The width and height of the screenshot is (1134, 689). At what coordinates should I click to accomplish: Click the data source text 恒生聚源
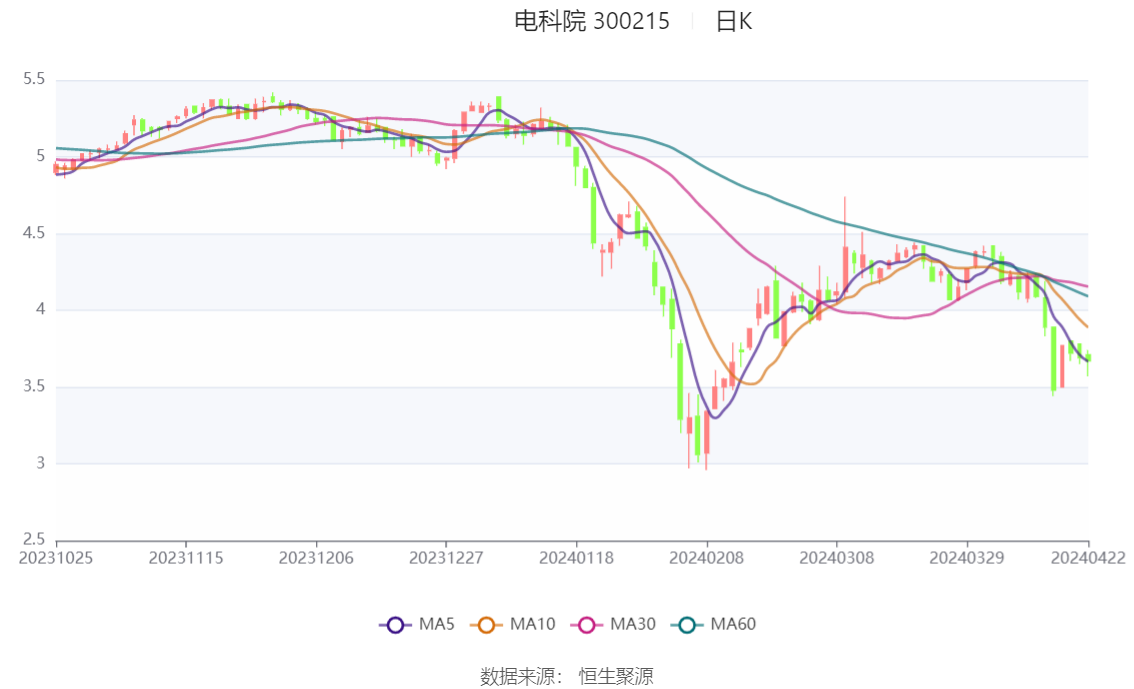(616, 677)
